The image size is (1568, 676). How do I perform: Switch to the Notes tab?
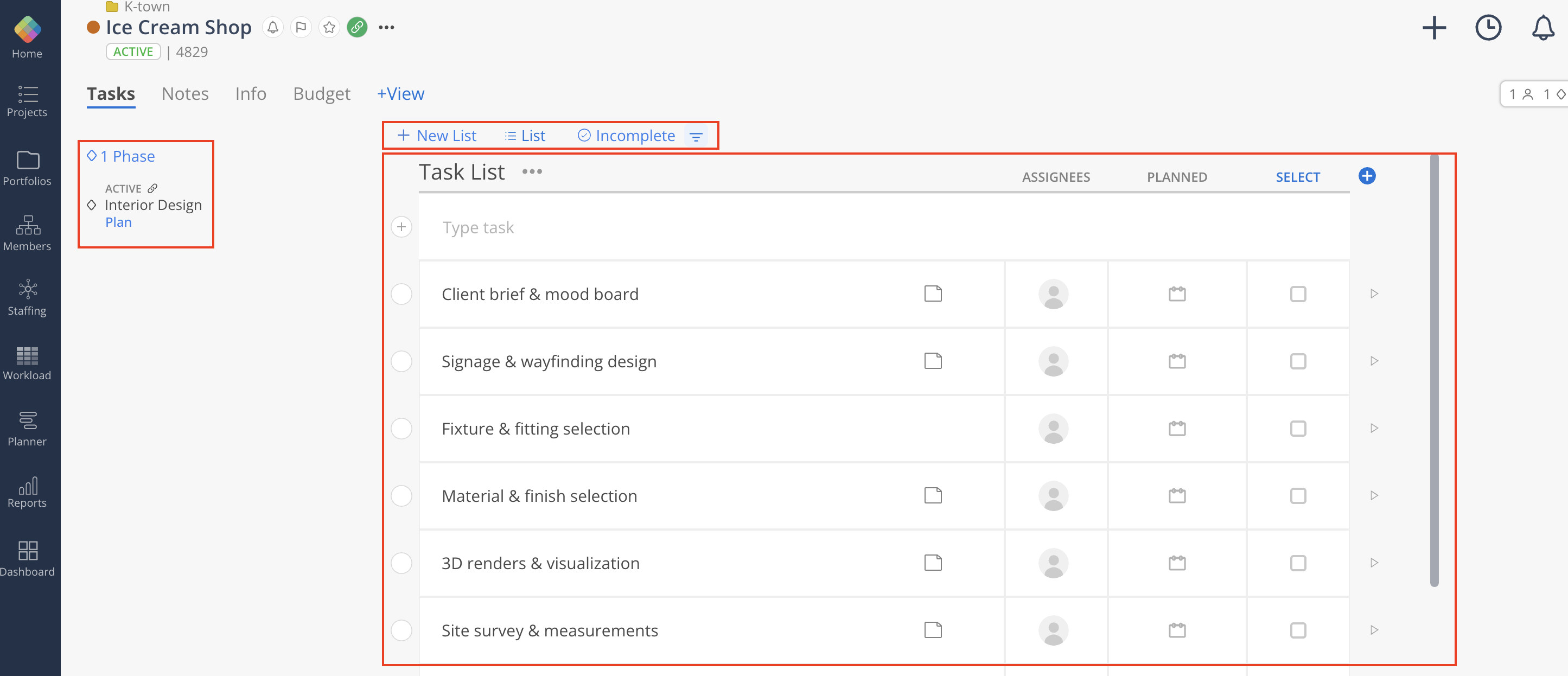185,94
